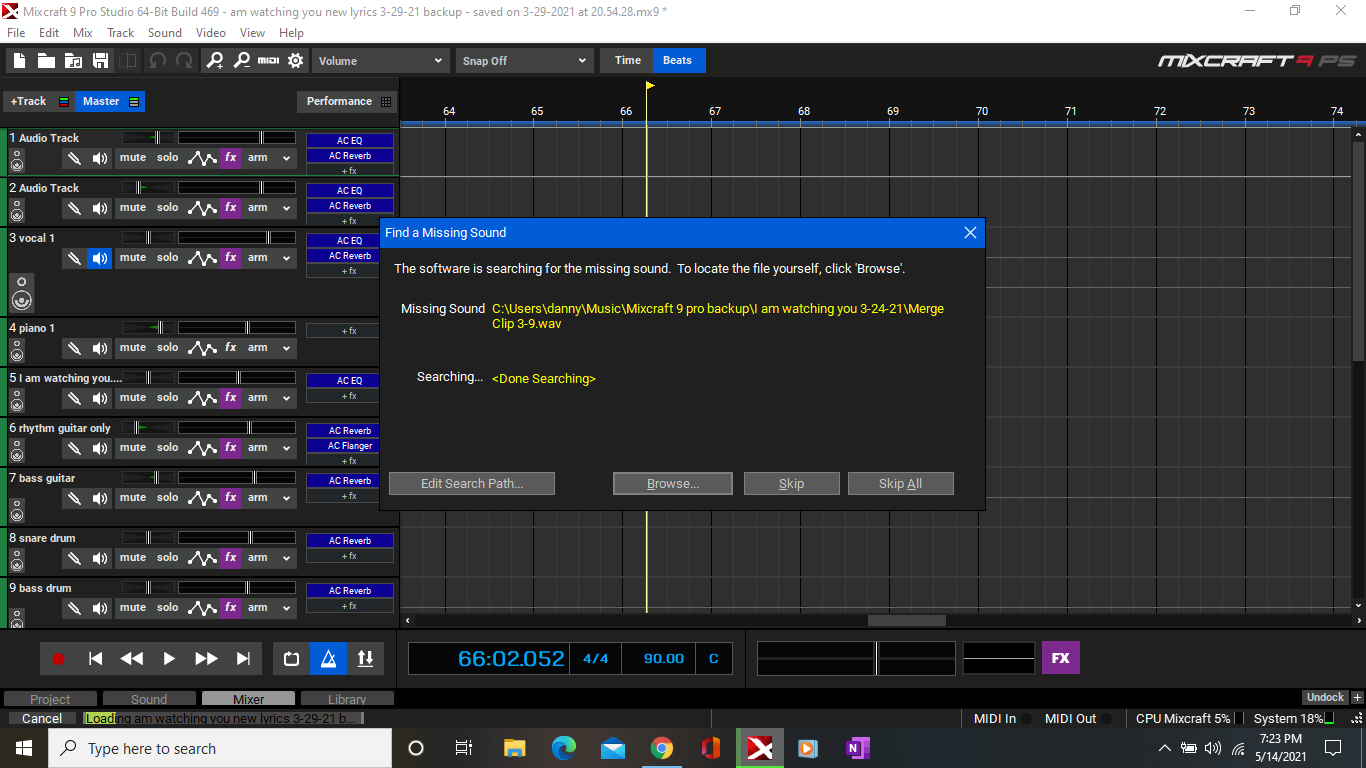
Task: Show automation on track 2 Audio Track
Action: [x=203, y=208]
